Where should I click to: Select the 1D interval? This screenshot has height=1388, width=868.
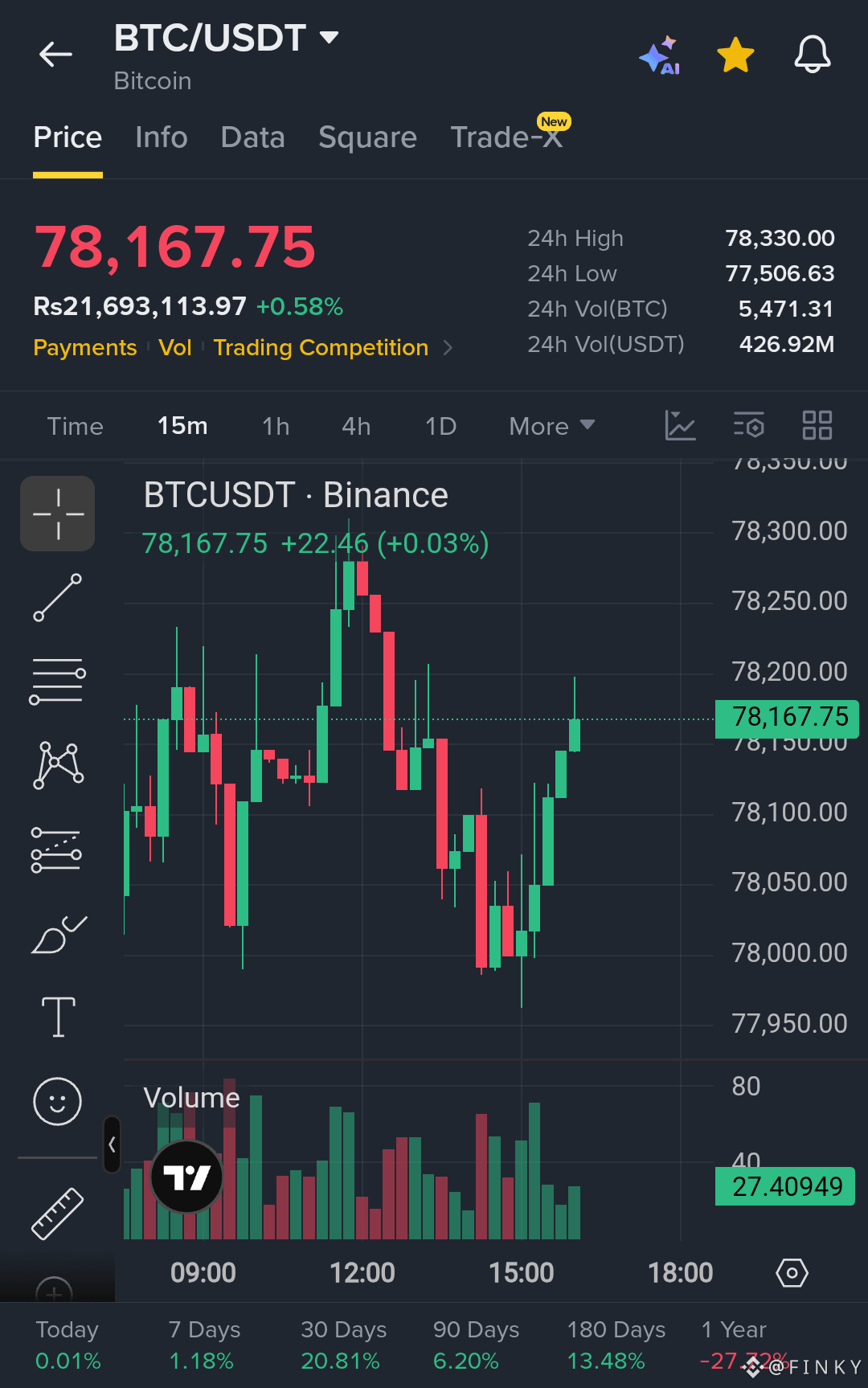(440, 426)
